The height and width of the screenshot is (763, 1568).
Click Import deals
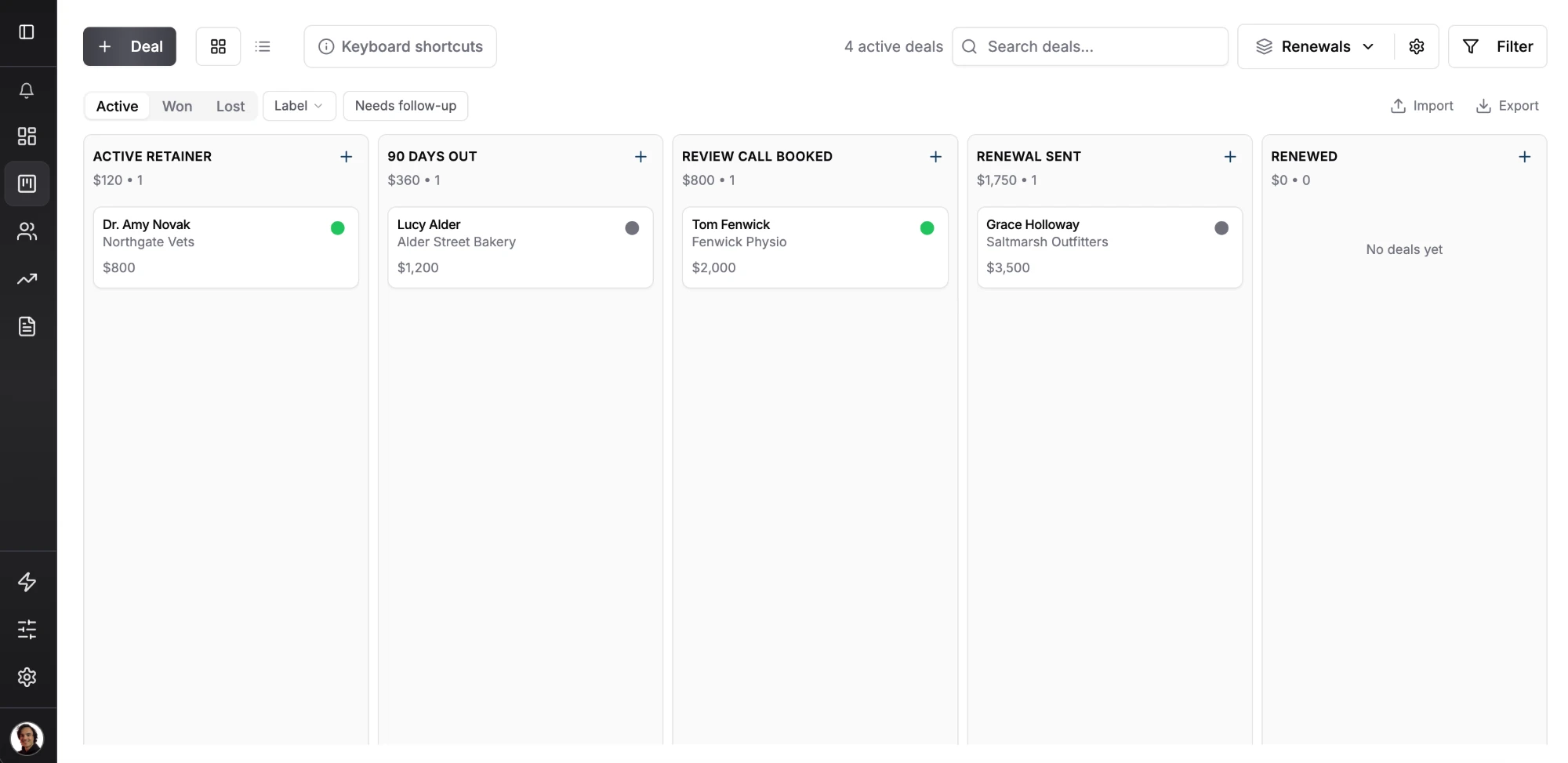click(1421, 106)
